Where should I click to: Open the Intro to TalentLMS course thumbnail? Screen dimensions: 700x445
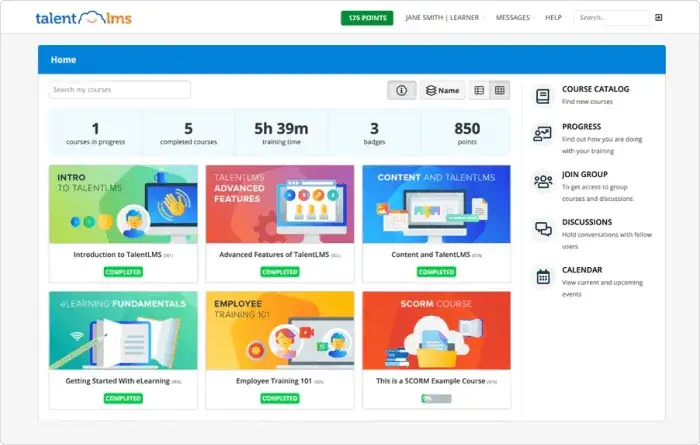123,204
